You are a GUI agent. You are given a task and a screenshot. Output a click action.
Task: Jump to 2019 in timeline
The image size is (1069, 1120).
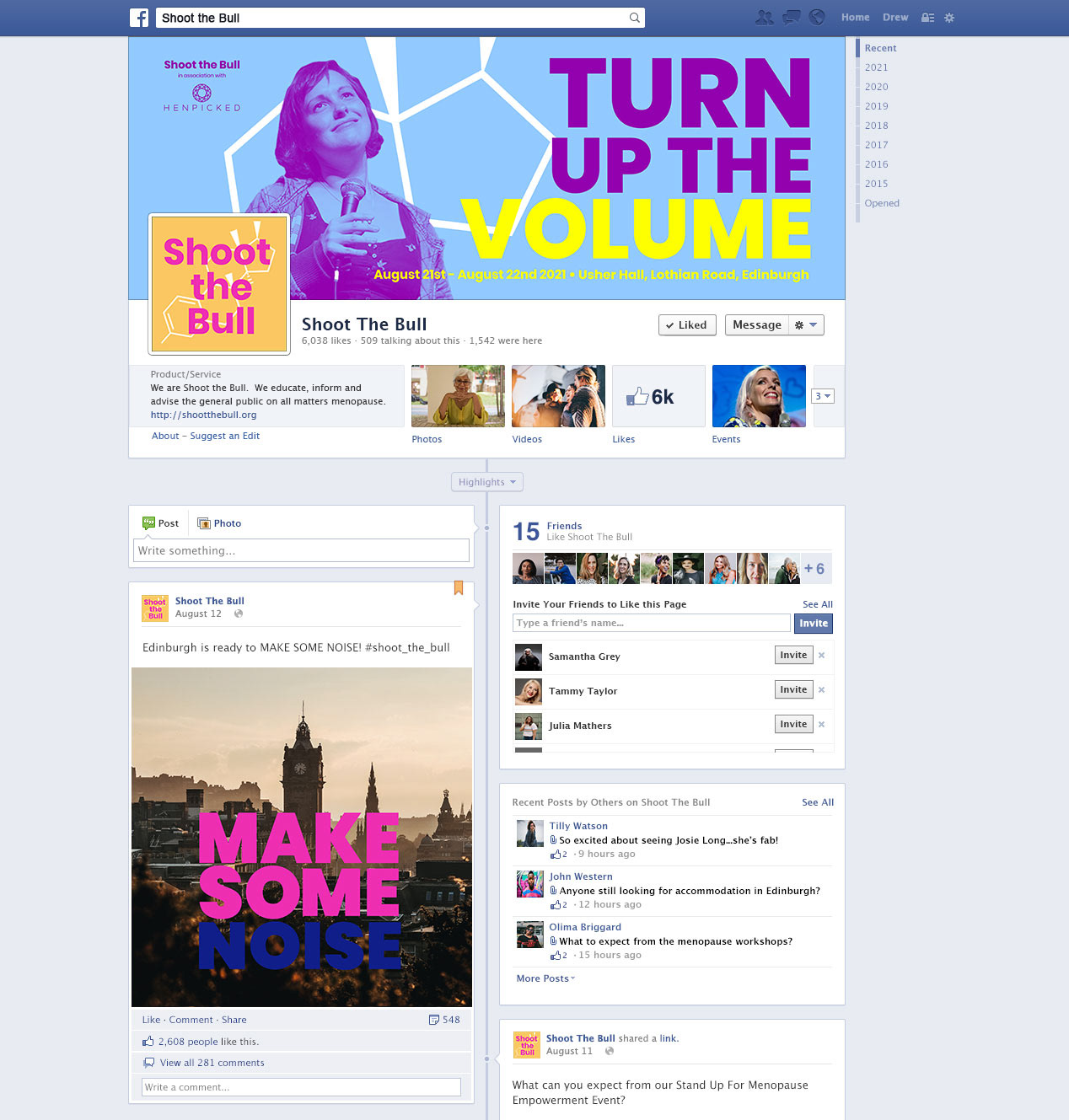(876, 106)
